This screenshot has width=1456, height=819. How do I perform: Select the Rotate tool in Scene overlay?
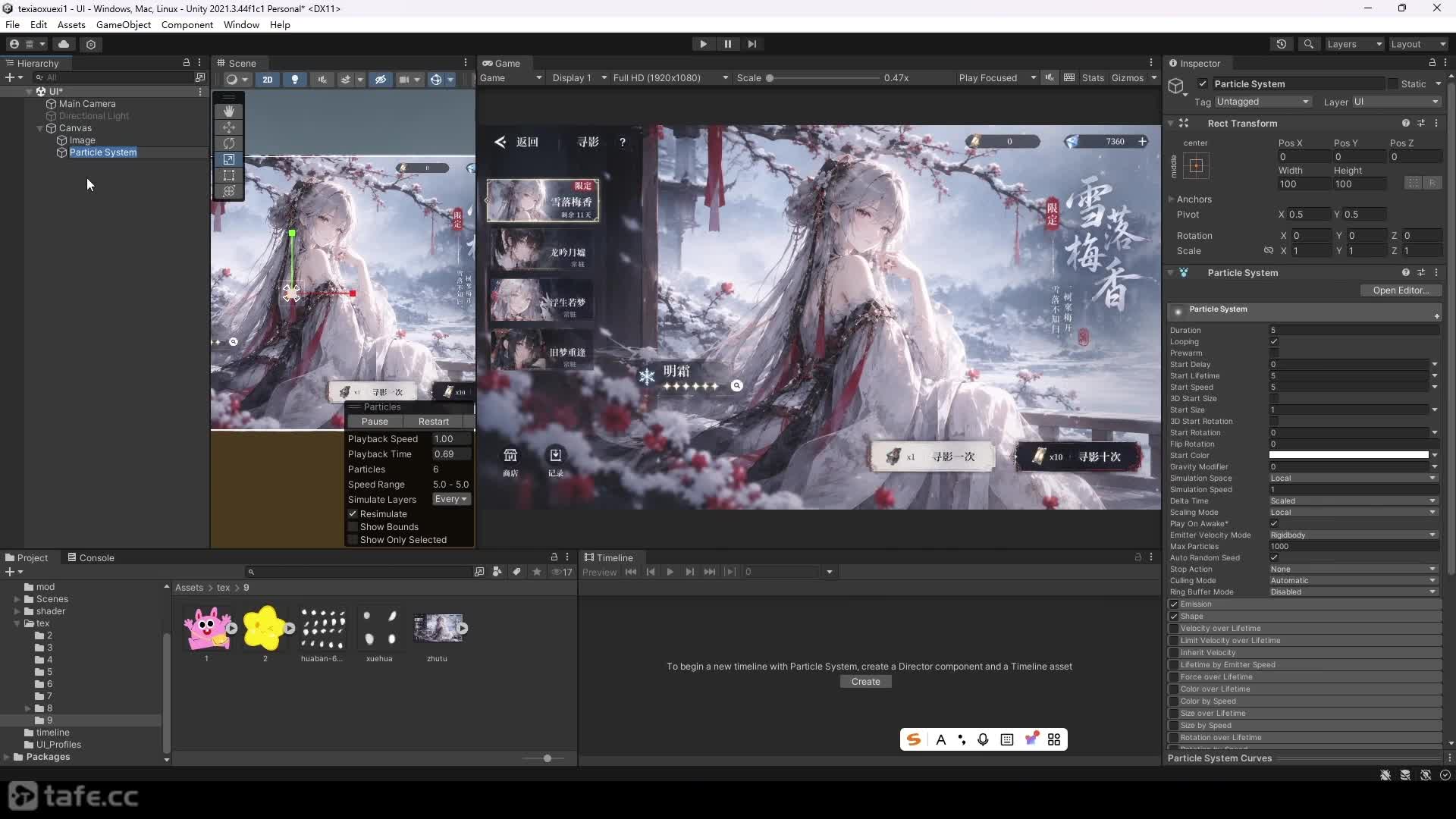coord(229,143)
